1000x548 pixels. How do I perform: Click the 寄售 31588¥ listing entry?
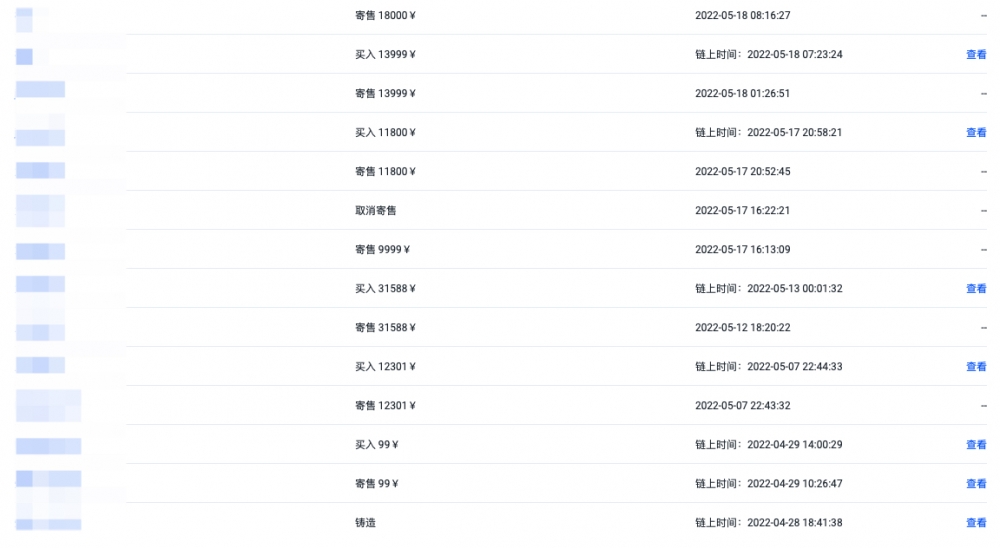point(385,328)
